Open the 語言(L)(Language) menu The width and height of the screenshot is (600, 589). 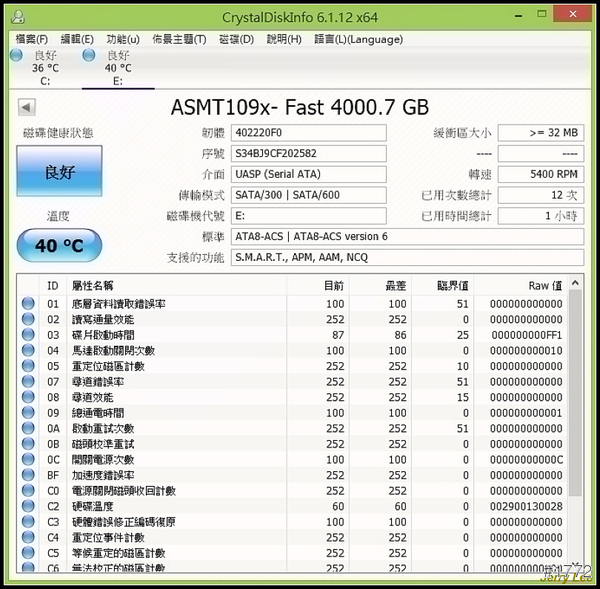[358, 39]
